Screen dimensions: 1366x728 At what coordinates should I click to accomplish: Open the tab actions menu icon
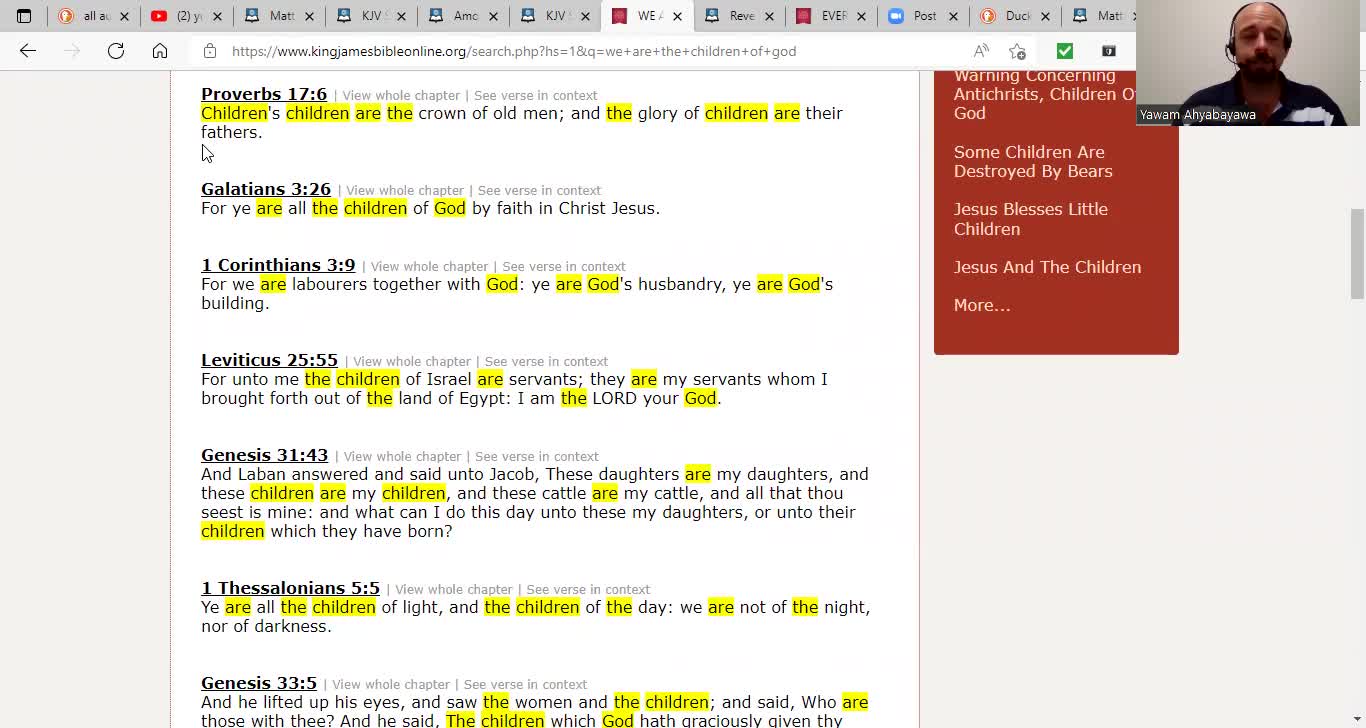(24, 16)
